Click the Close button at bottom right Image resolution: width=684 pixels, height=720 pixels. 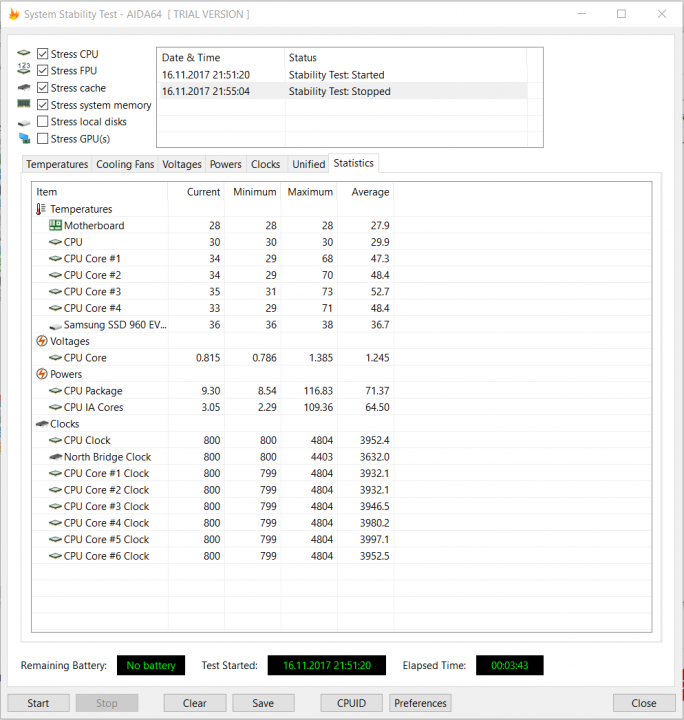tap(644, 703)
